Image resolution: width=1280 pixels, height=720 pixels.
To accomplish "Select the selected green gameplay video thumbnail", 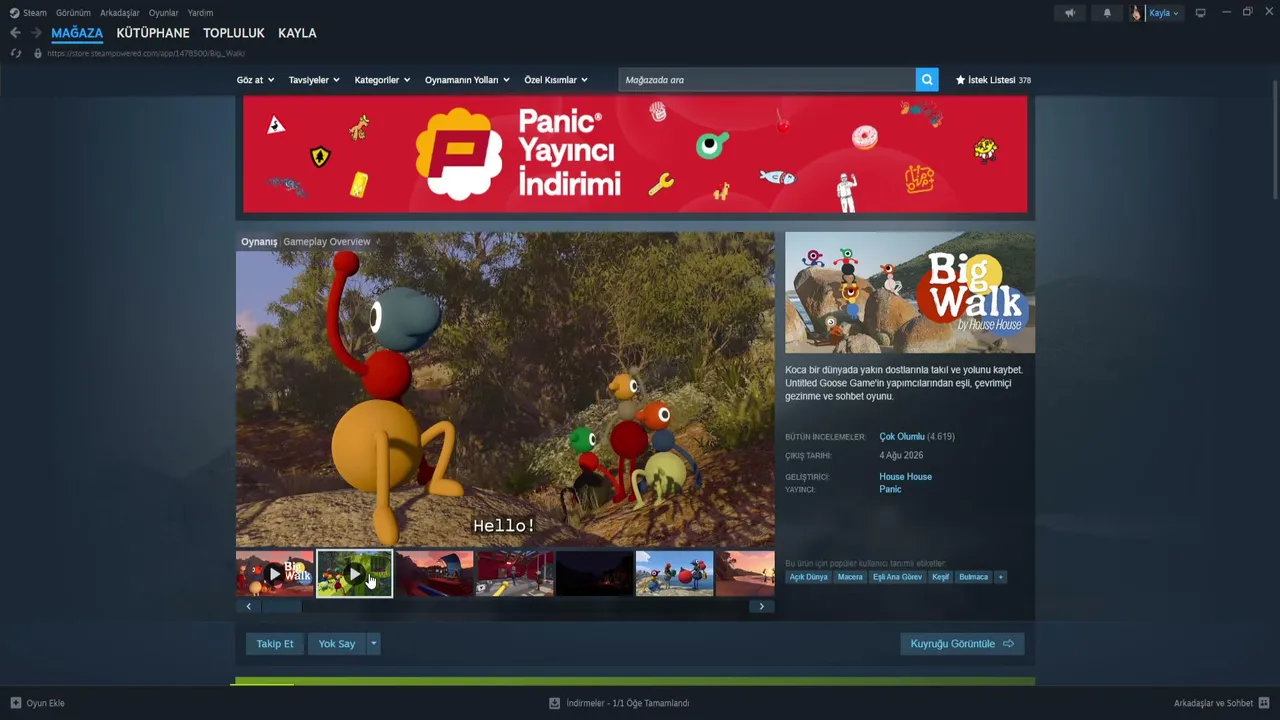I will coord(354,574).
